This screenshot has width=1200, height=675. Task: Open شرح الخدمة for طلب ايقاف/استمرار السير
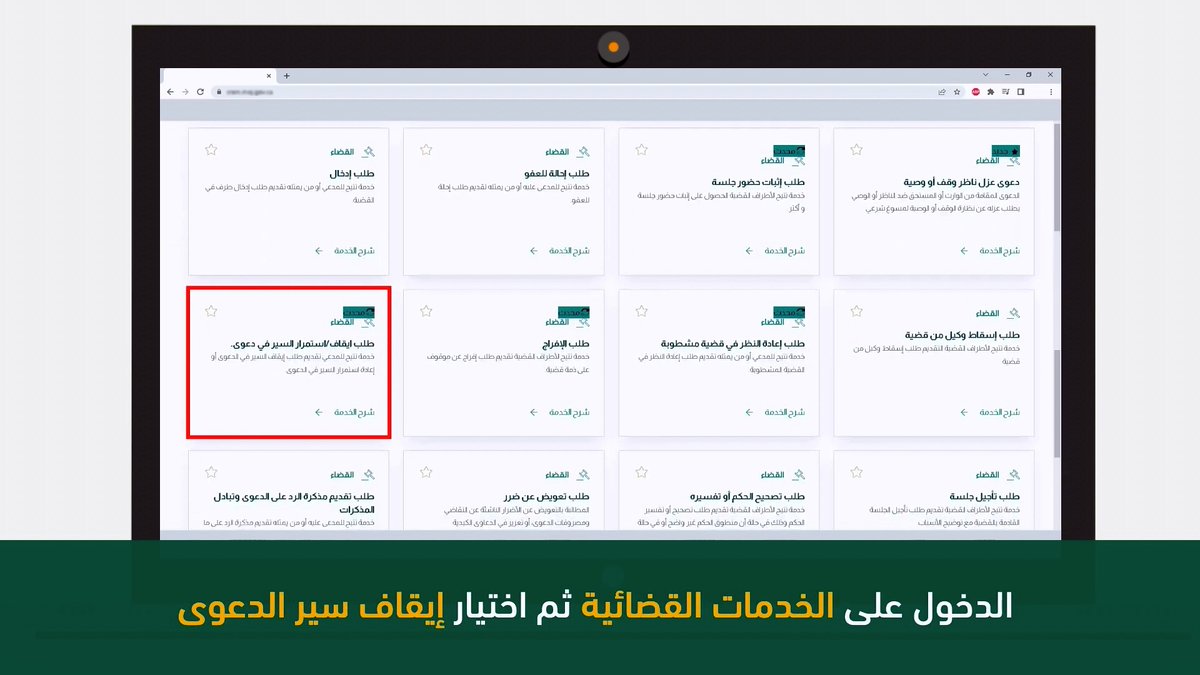click(x=355, y=412)
